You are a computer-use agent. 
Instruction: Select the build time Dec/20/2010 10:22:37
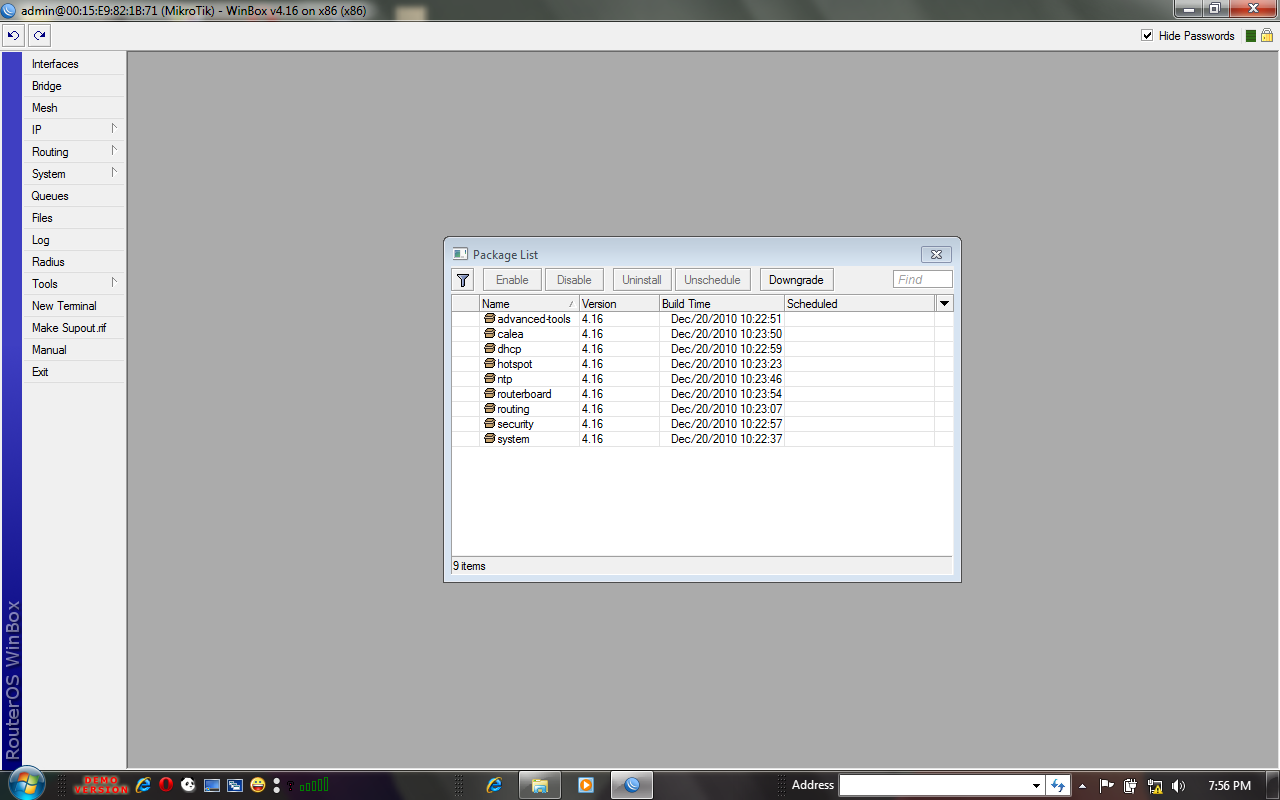pos(726,439)
